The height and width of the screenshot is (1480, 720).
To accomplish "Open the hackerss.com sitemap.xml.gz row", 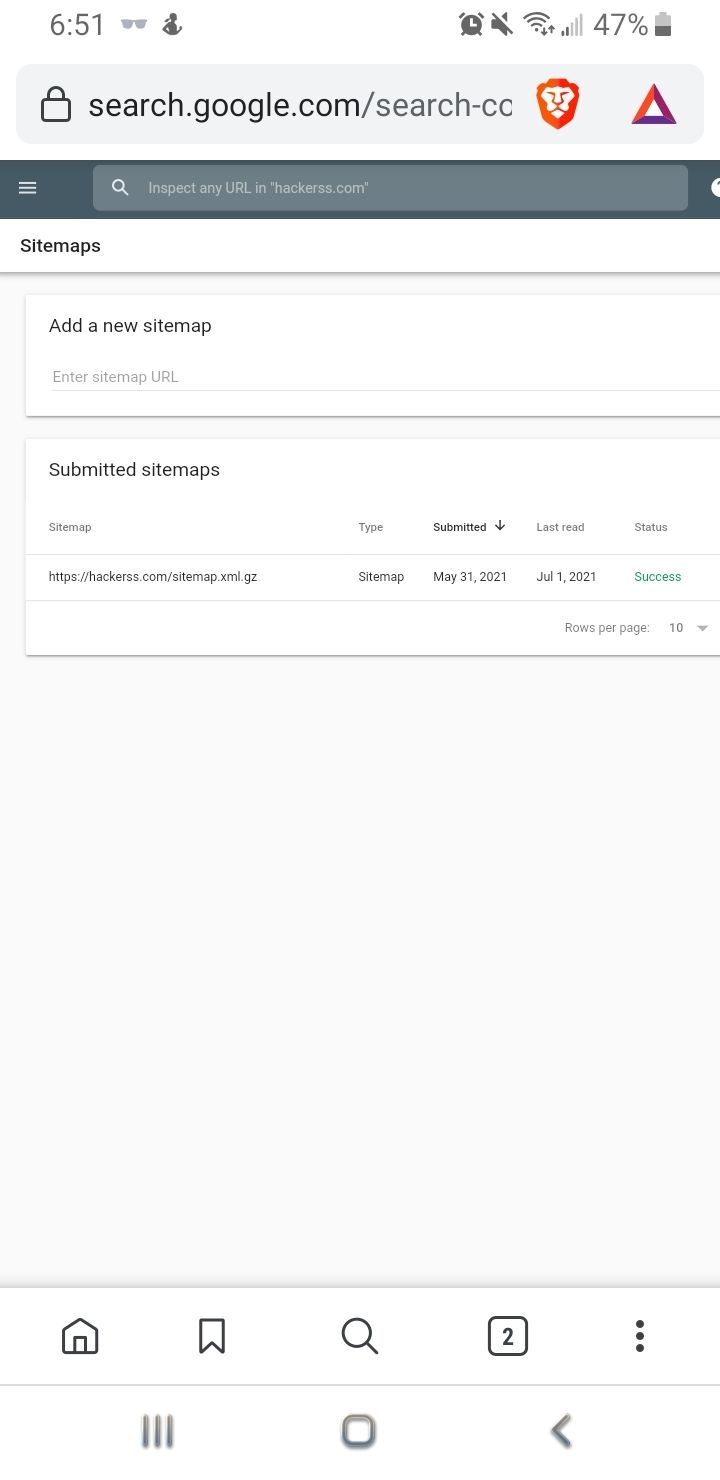I will click(372, 577).
